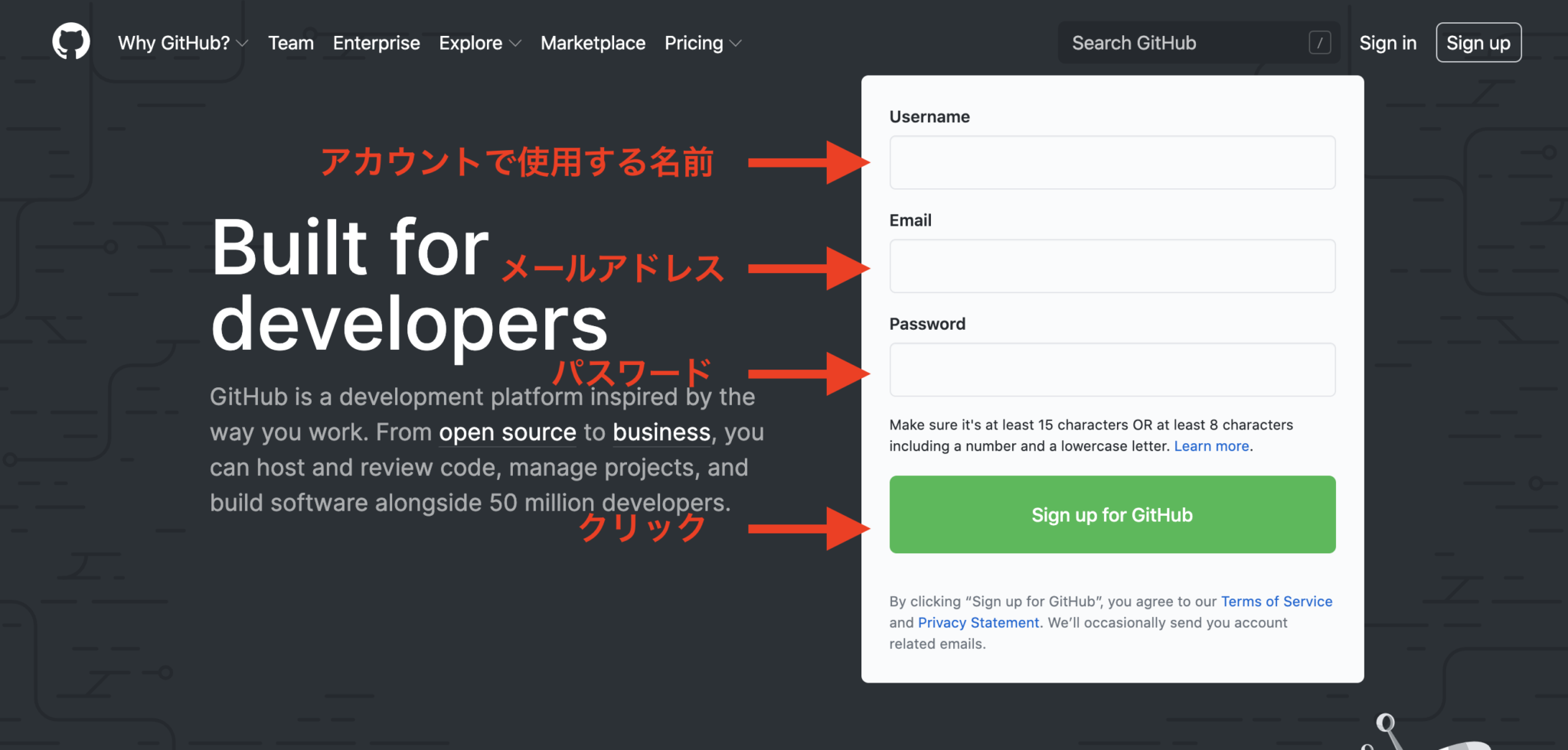Open the Terms of Service link
This screenshot has height=750, width=1568.
(1276, 602)
